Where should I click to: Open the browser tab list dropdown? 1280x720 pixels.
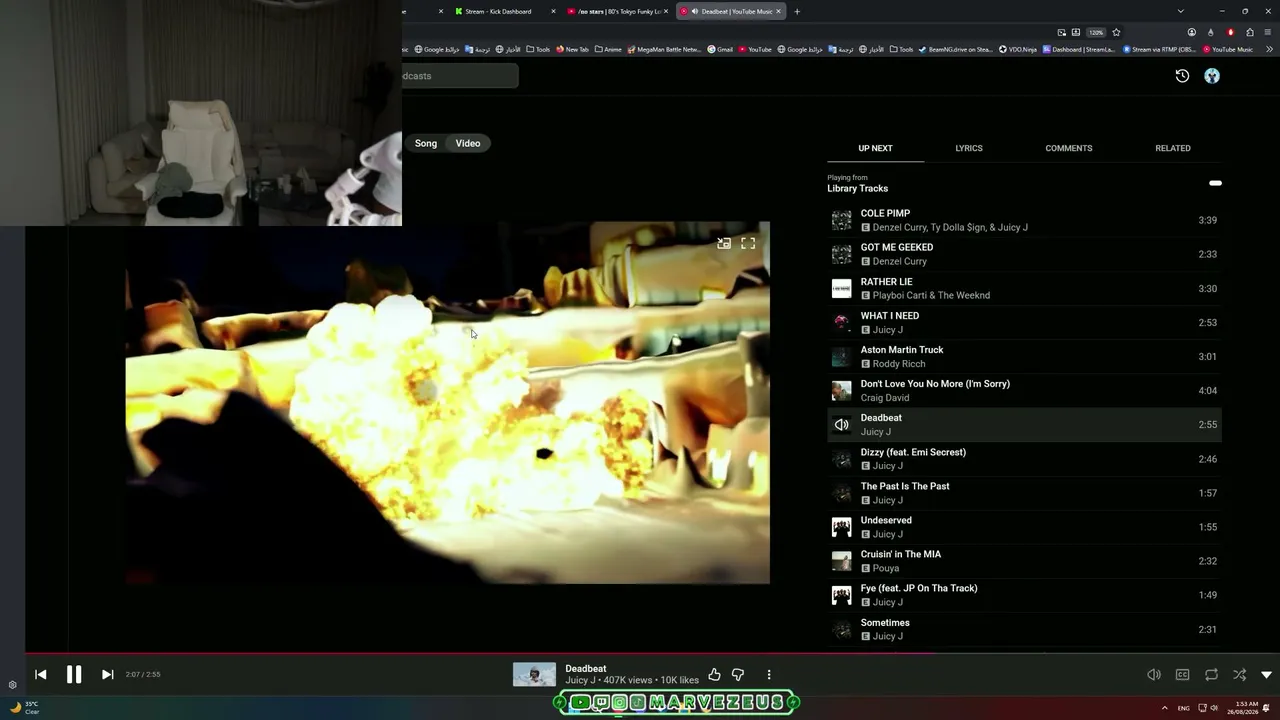[1180, 11]
